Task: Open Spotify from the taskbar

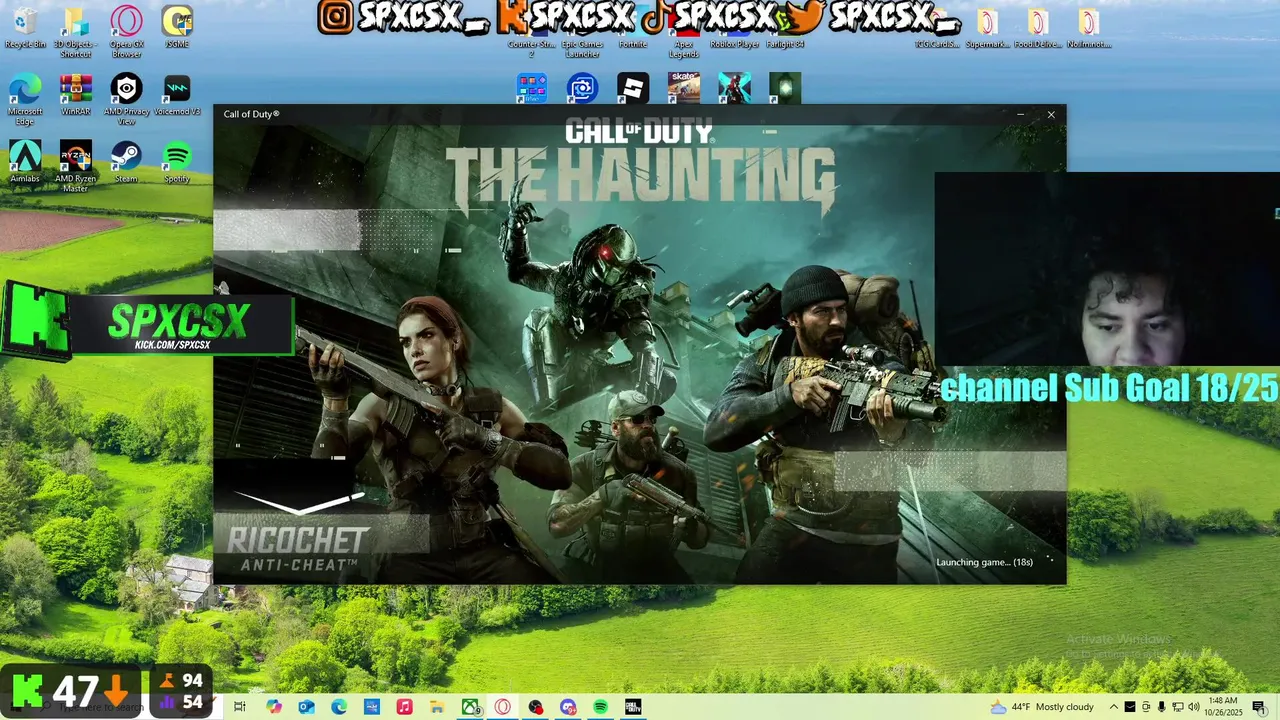Action: click(x=600, y=707)
